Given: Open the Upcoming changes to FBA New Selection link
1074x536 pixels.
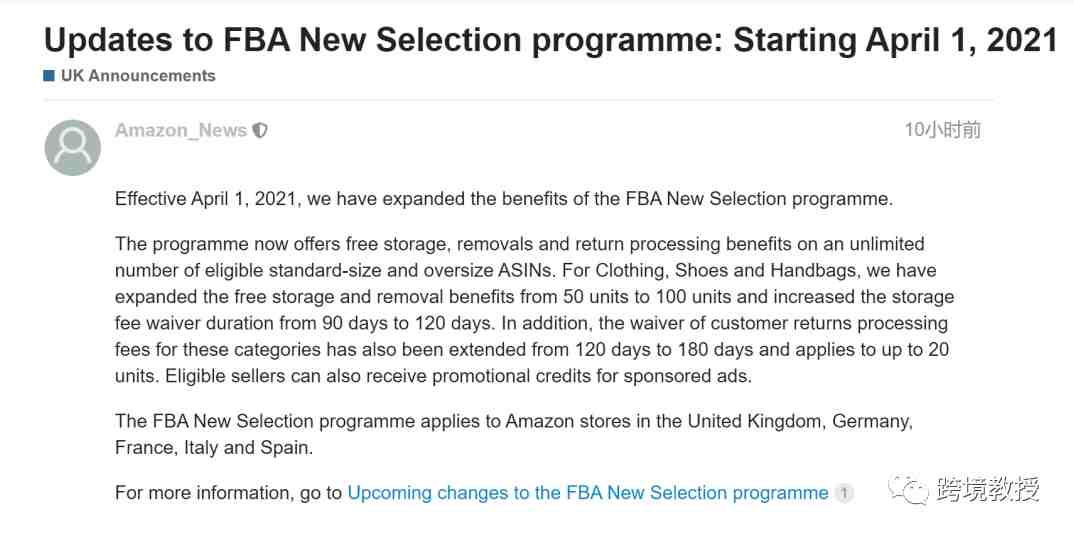Looking at the screenshot, I should pos(588,493).
